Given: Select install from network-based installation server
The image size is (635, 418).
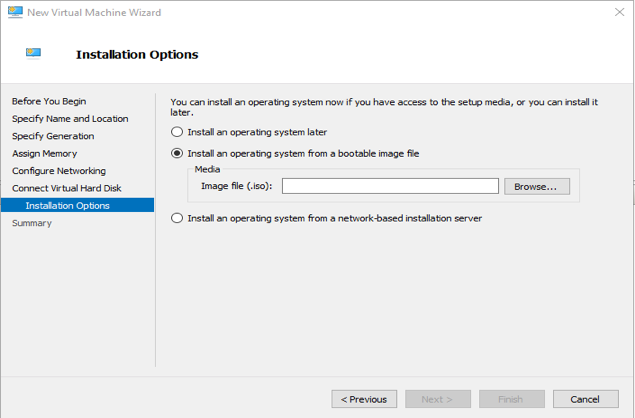Looking at the screenshot, I should 177,218.
